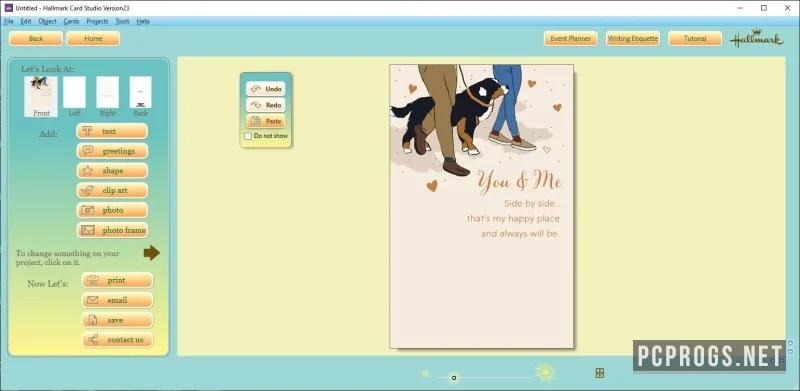Click 'and always will be.' text
Image resolution: width=800 pixels, height=391 pixels.
[x=520, y=234]
